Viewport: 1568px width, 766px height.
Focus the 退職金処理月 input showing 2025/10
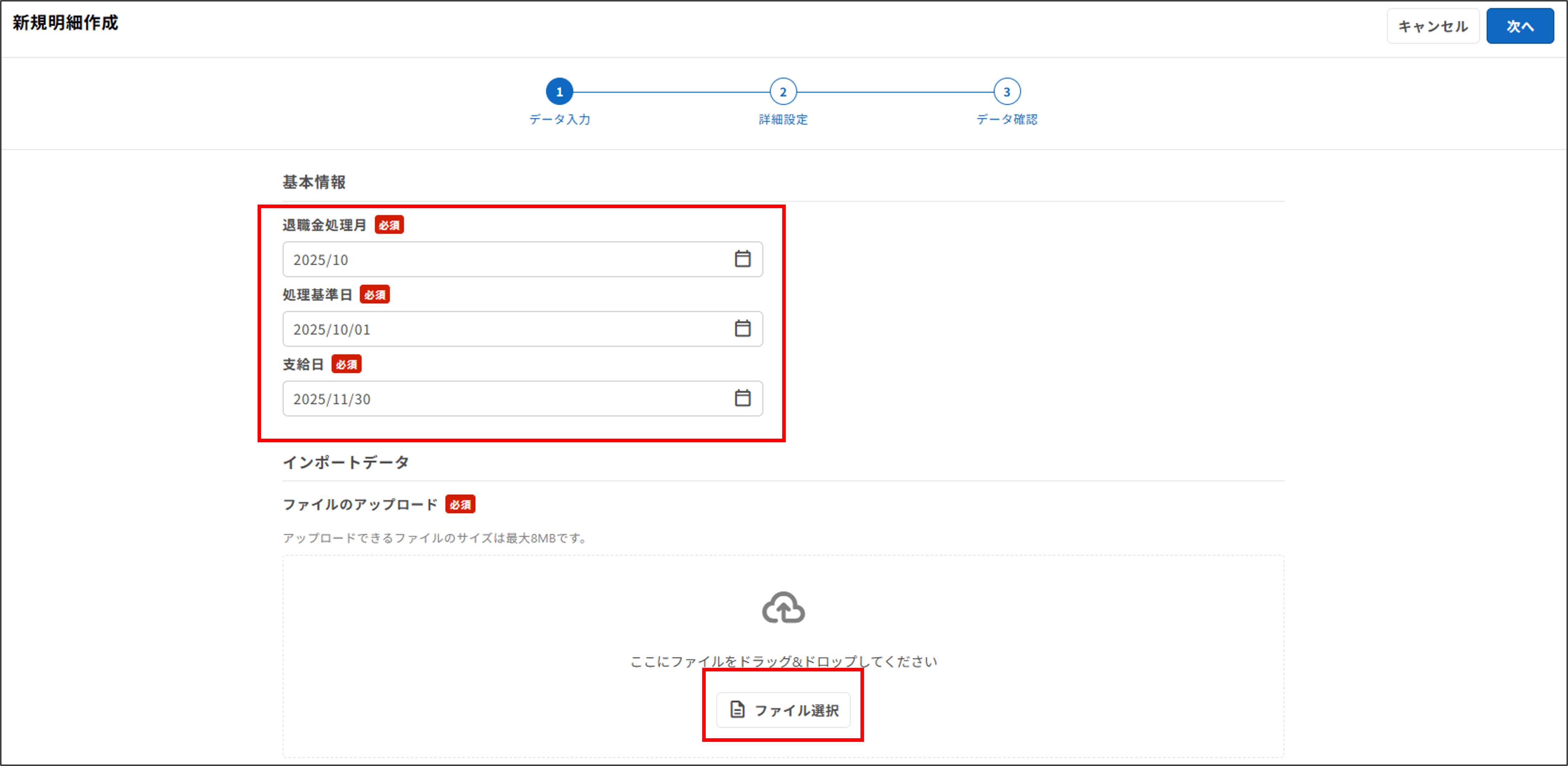tap(505, 260)
